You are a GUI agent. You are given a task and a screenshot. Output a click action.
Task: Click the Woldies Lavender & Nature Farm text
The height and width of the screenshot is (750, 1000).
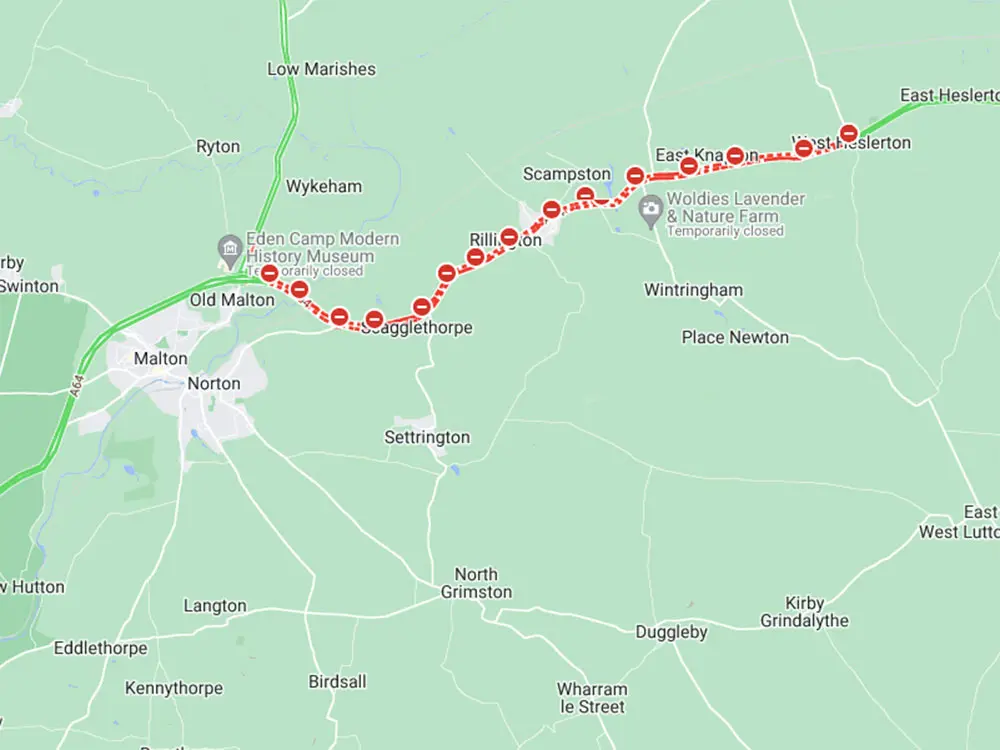(736, 207)
